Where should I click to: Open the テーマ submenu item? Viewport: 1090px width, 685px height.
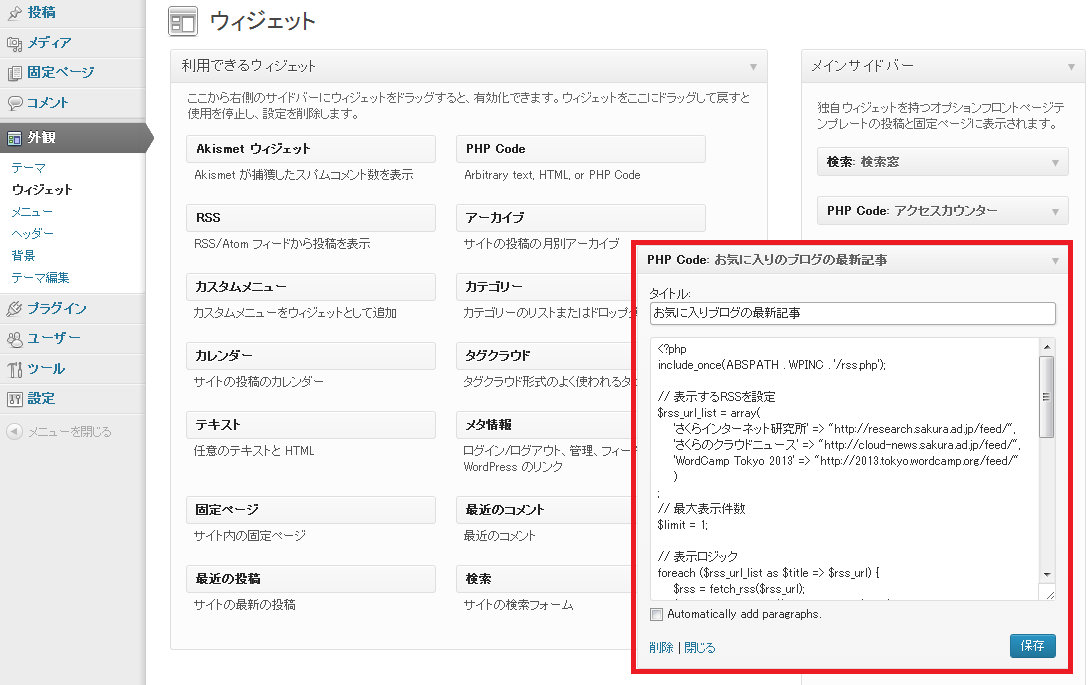click(x=28, y=168)
